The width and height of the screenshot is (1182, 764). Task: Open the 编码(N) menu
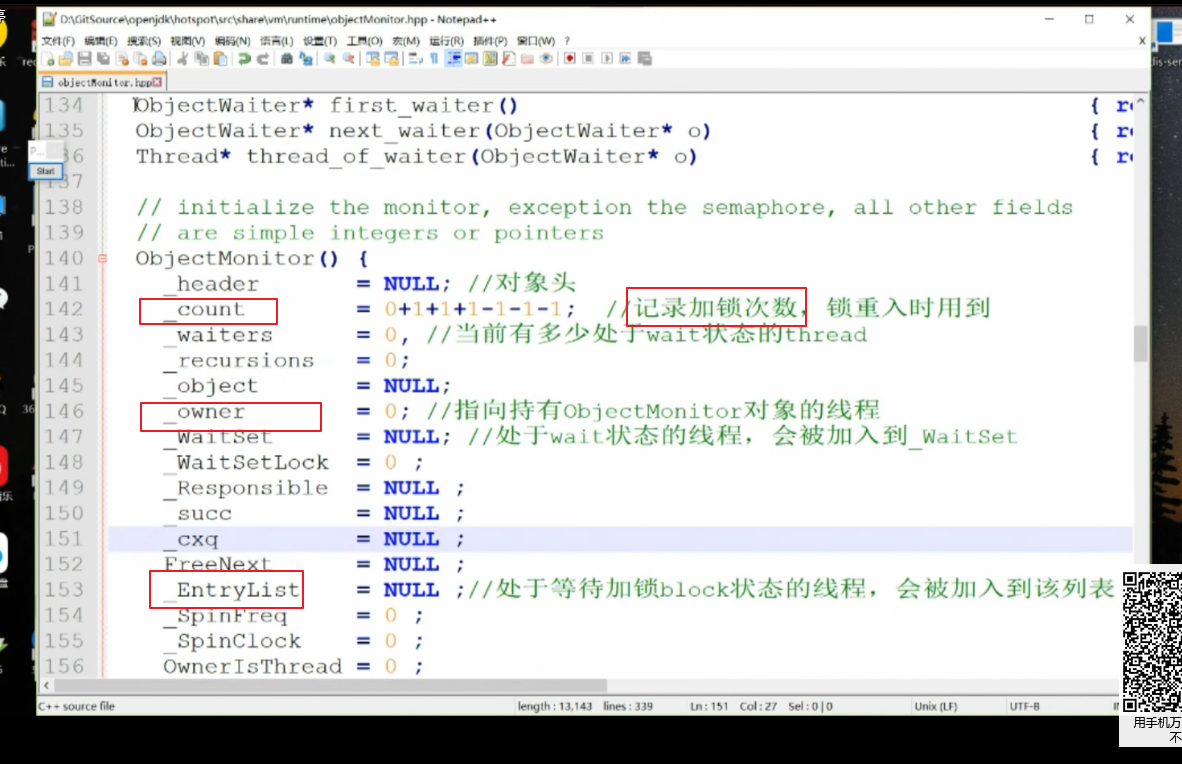coord(232,41)
